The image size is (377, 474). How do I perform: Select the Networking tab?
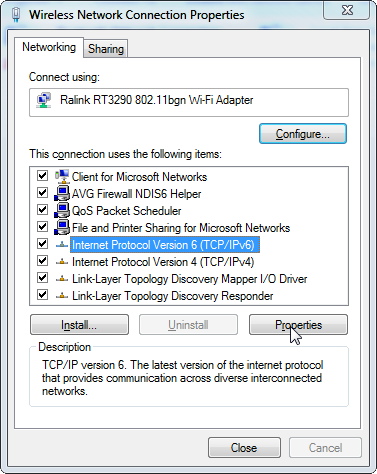tap(49, 47)
